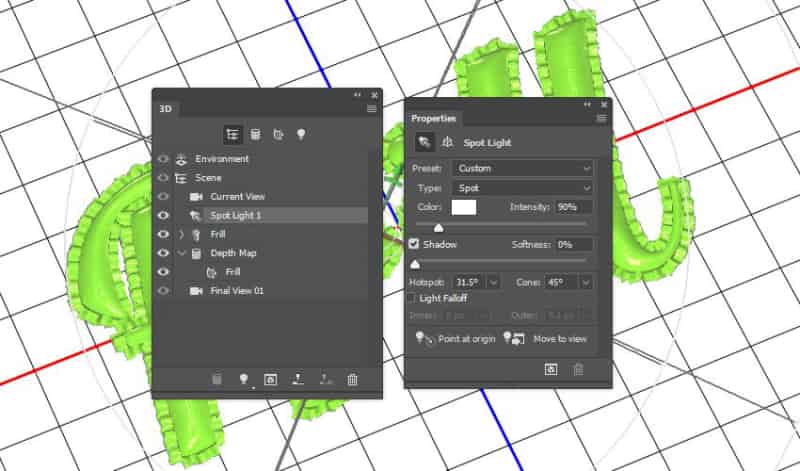Click Render icon at Properties panel bottom

(x=551, y=369)
